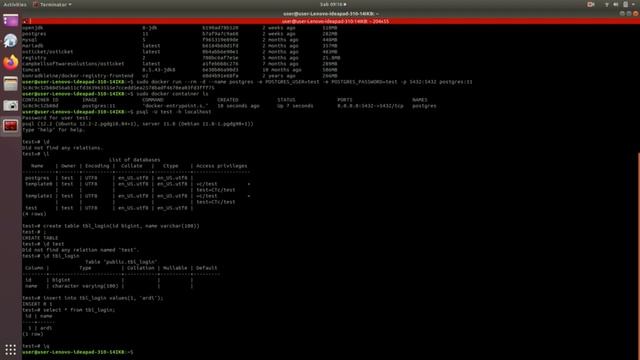Click the terminal group icon in red titlebar
Viewport: 640px width, 360px height.
click(25, 21)
